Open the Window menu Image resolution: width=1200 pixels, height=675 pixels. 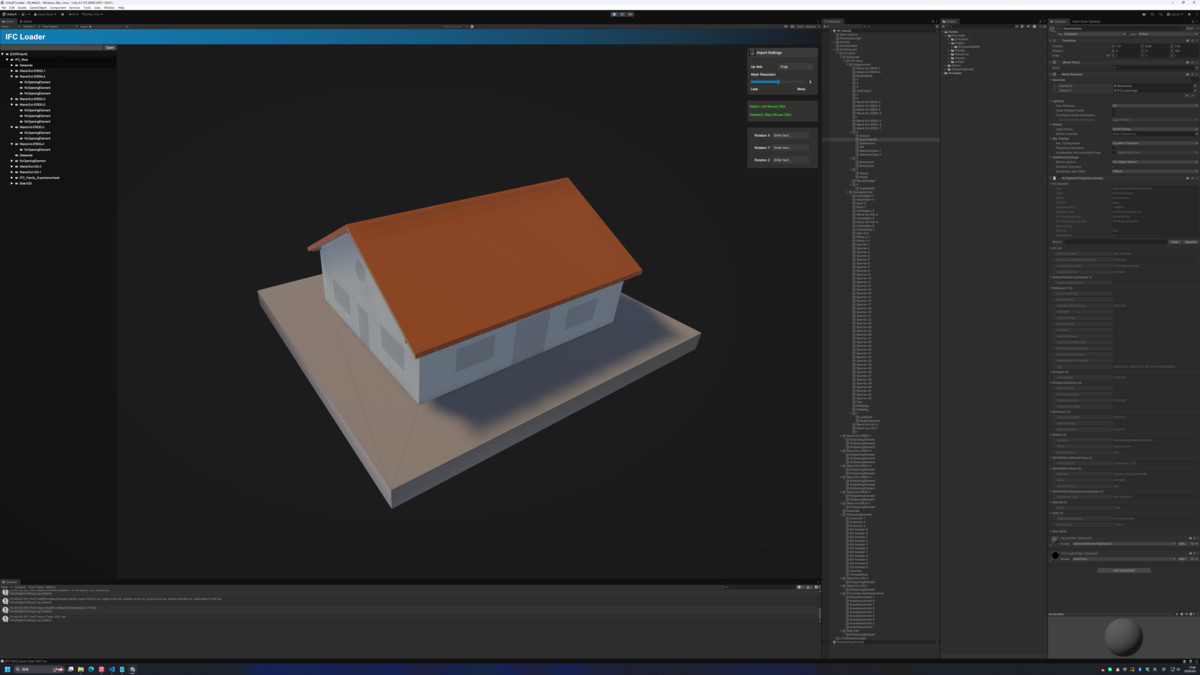(x=109, y=8)
